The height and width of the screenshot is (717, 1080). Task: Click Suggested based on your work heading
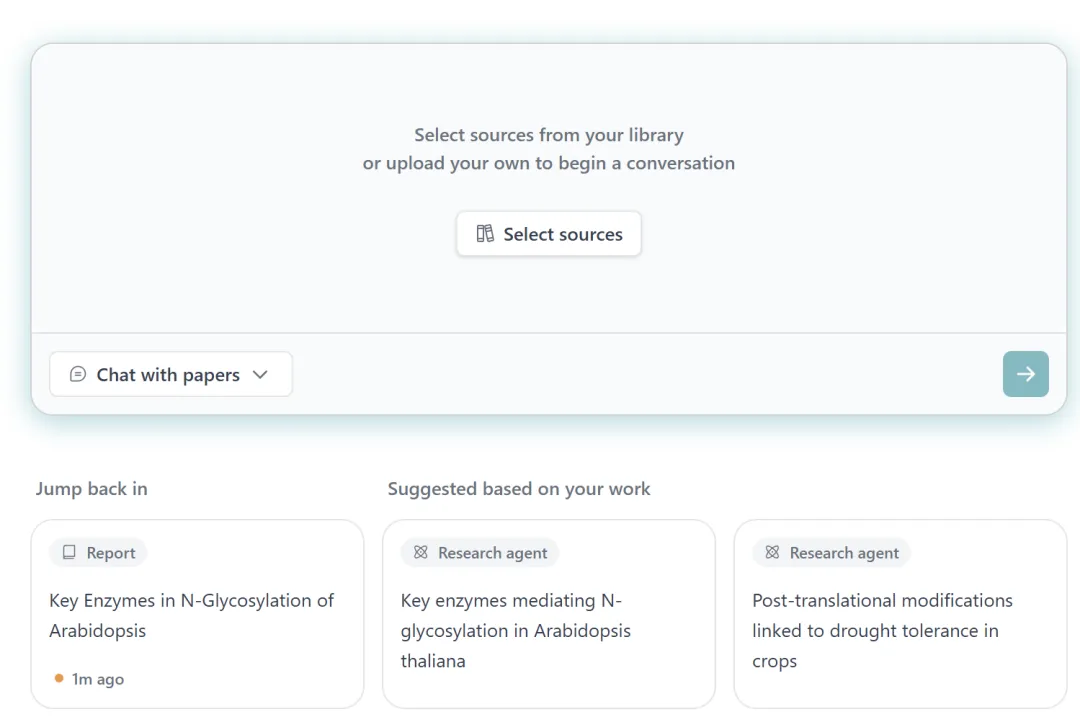coord(519,488)
